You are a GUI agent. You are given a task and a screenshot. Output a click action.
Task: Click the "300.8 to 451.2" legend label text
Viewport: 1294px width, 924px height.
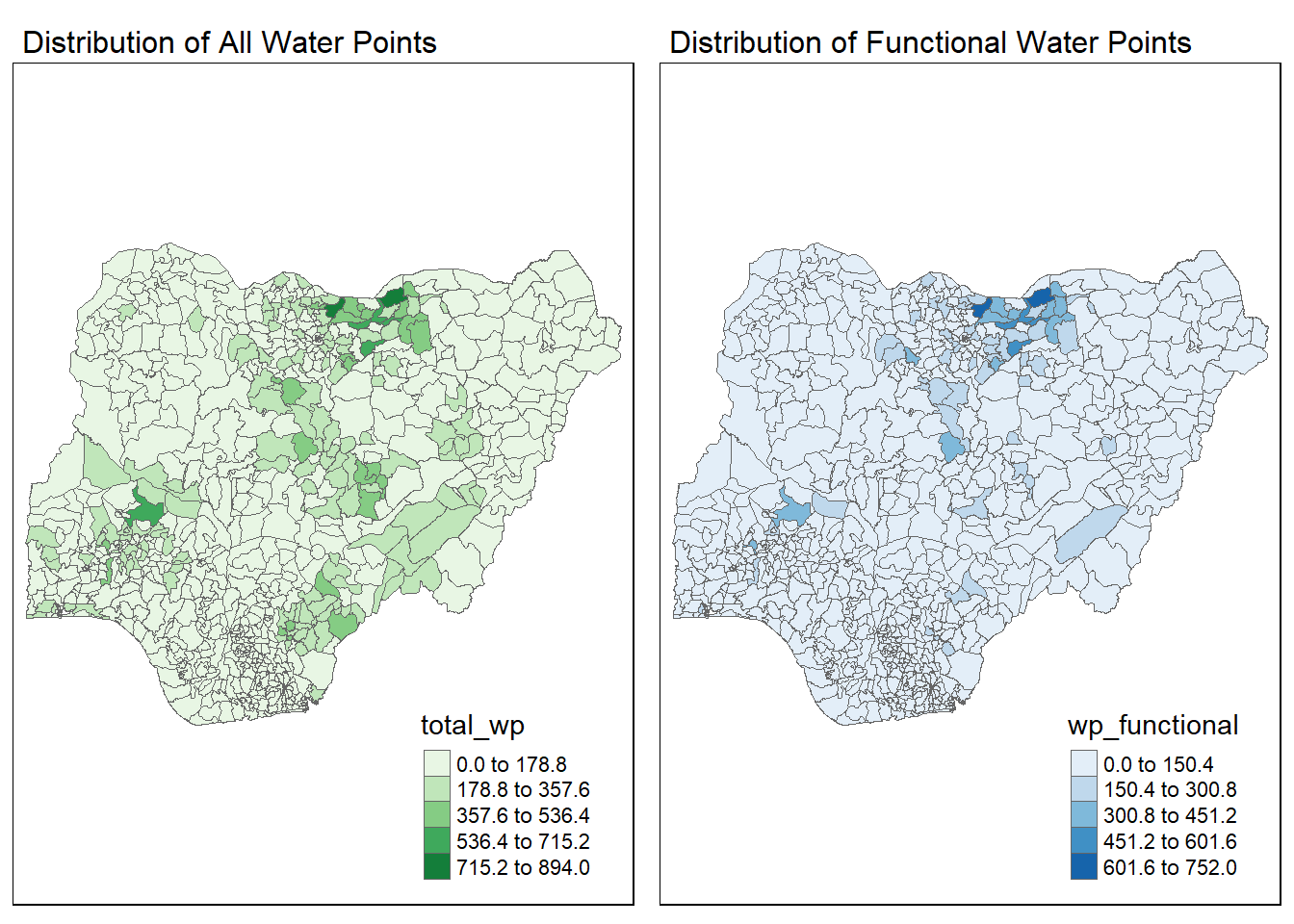(x=1170, y=815)
